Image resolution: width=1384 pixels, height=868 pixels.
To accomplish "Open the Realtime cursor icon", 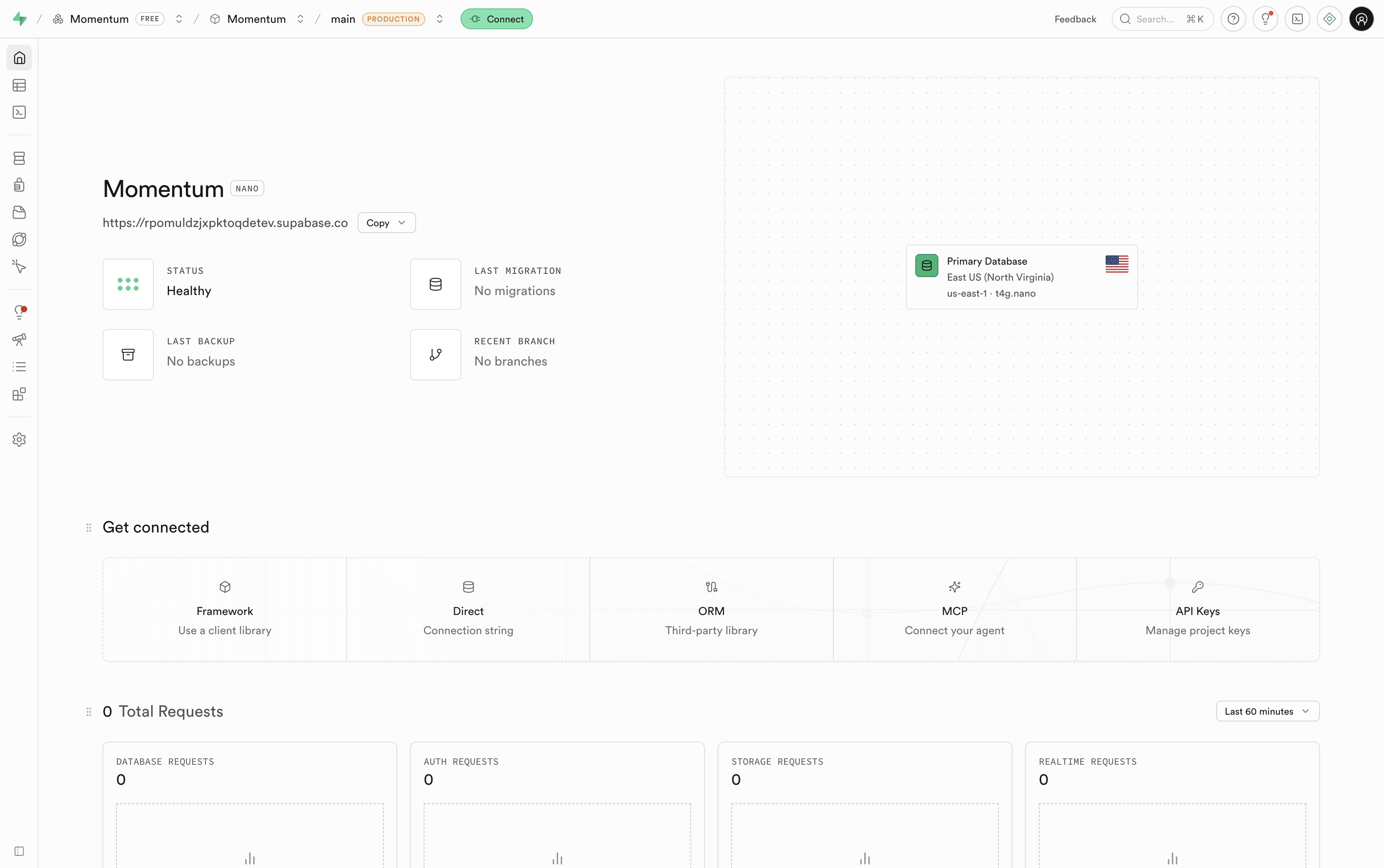I will pos(20,266).
